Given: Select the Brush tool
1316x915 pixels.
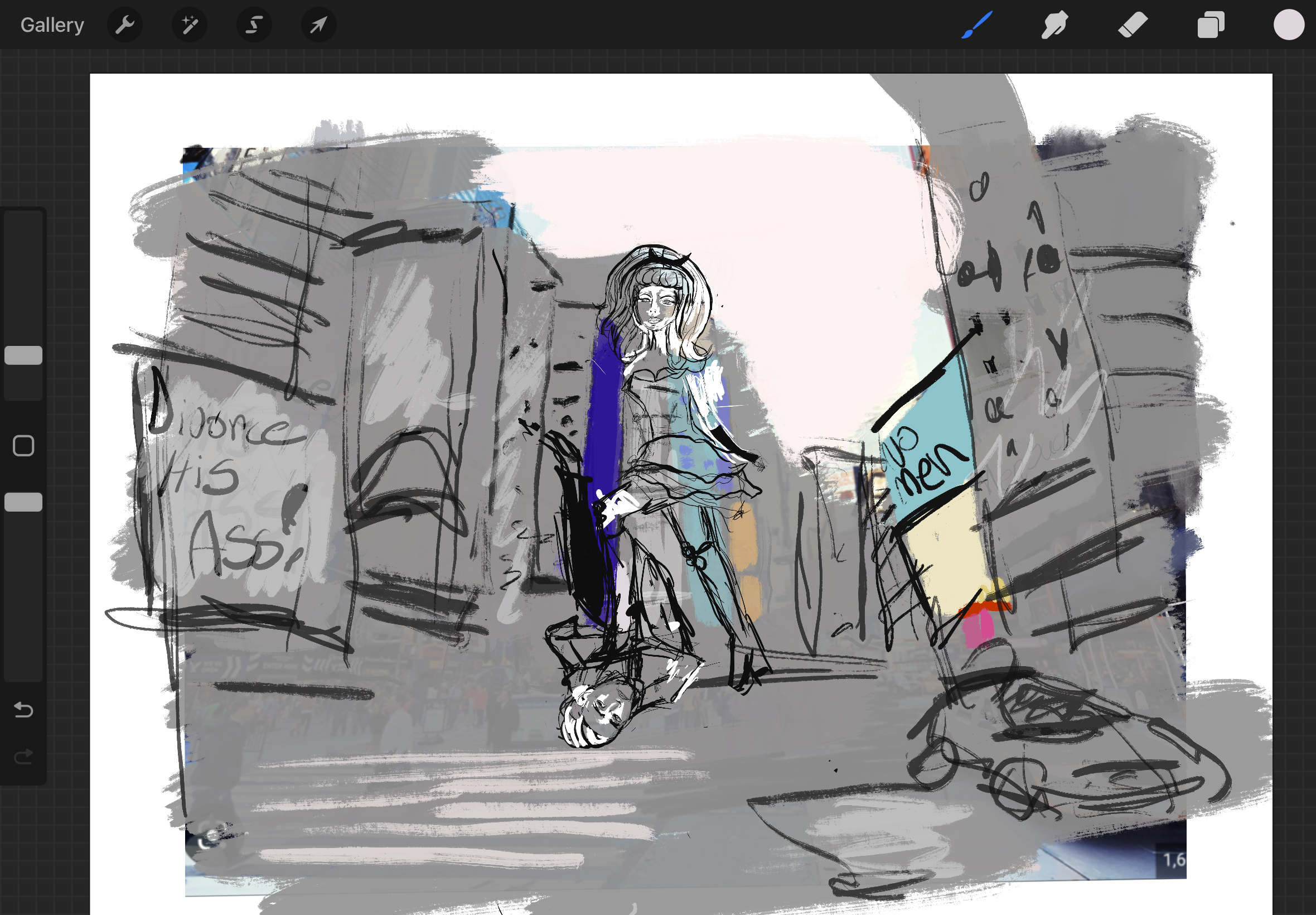Looking at the screenshot, I should tap(976, 25).
